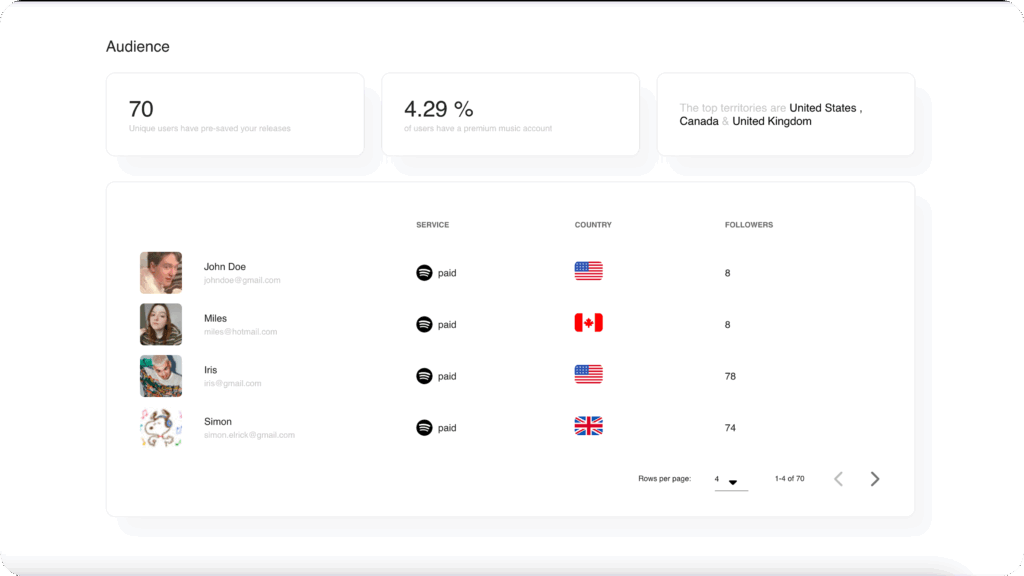
Task: Click the US flag in Iris's row
Action: (x=588, y=375)
